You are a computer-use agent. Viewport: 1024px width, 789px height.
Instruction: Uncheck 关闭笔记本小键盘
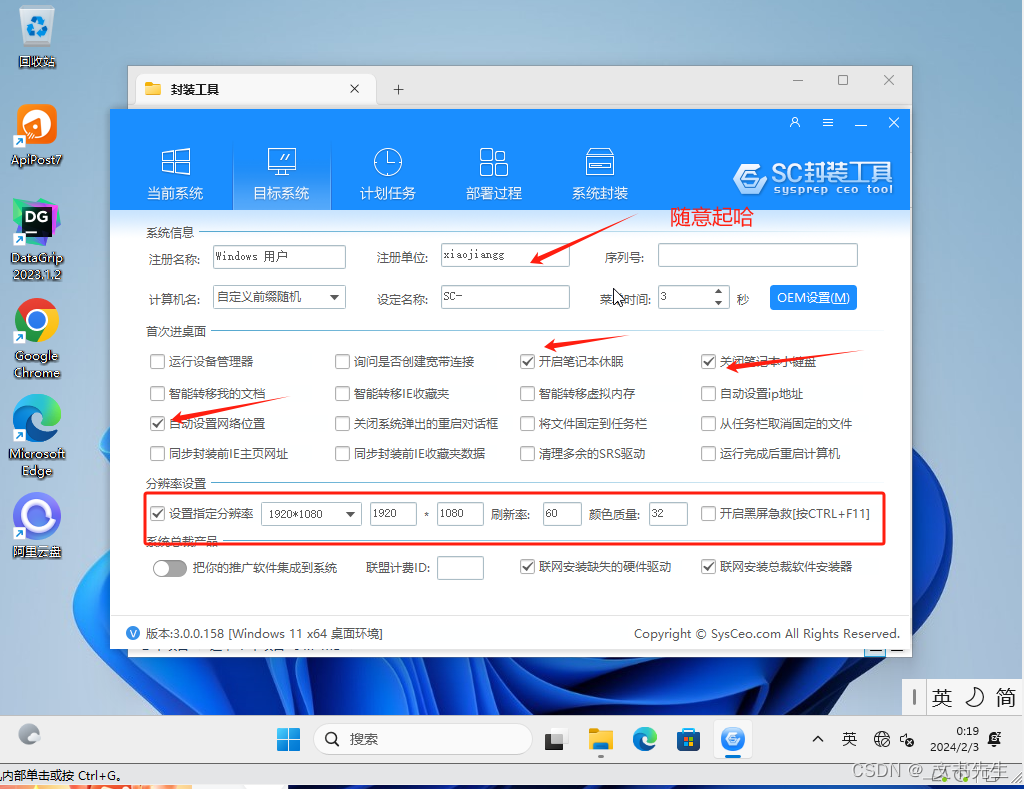(708, 361)
